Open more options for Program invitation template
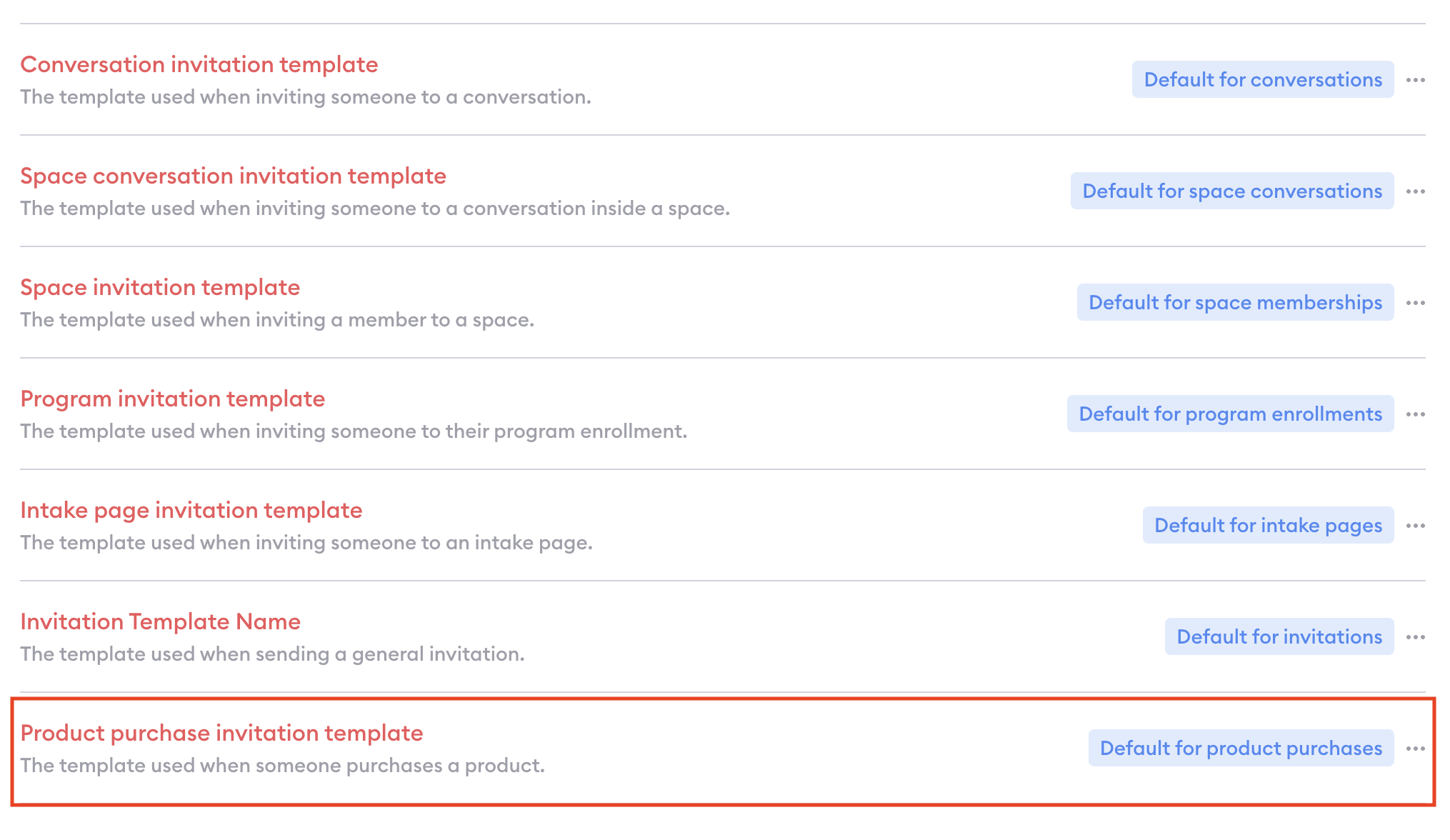1450x840 pixels. pyautogui.click(x=1415, y=414)
